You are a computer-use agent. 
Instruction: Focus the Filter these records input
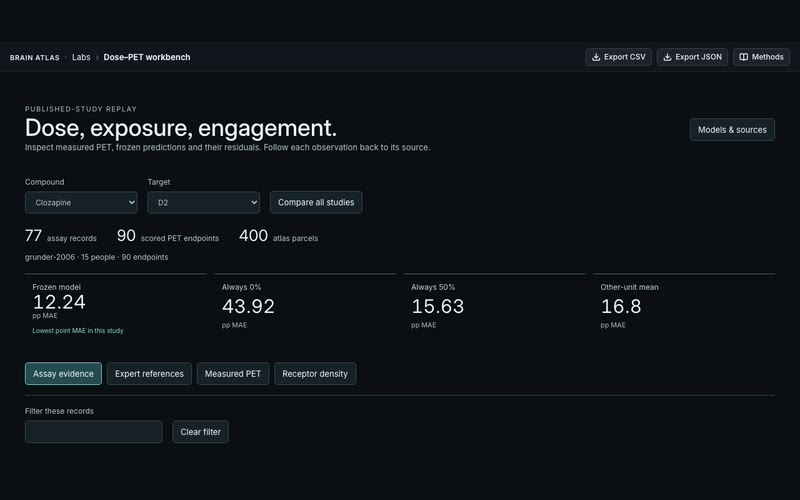click(94, 432)
